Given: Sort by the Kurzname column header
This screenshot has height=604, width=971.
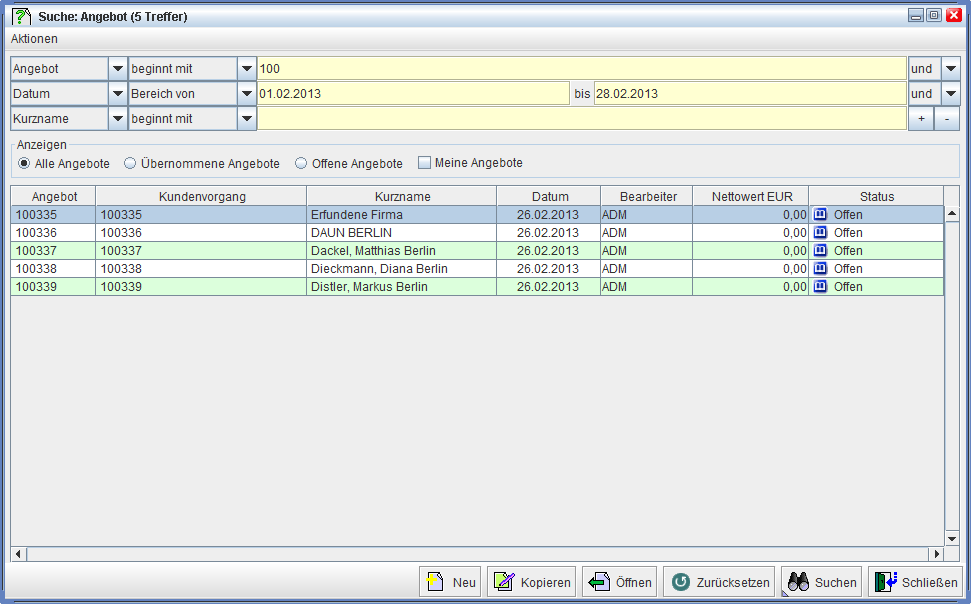Looking at the screenshot, I should (402, 197).
